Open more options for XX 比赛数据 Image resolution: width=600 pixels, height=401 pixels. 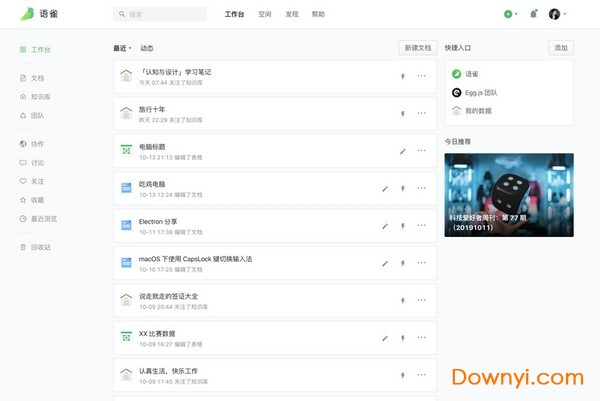[422, 338]
